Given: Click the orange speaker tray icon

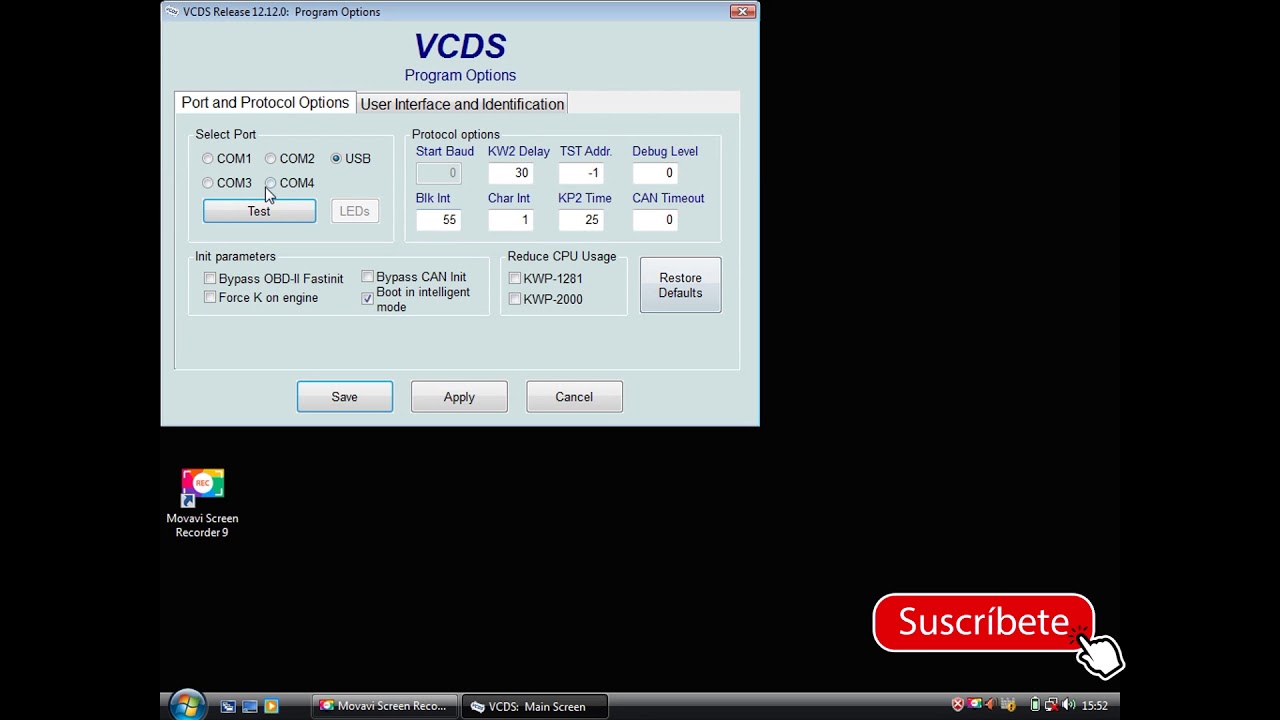Looking at the screenshot, I should pyautogui.click(x=991, y=704).
